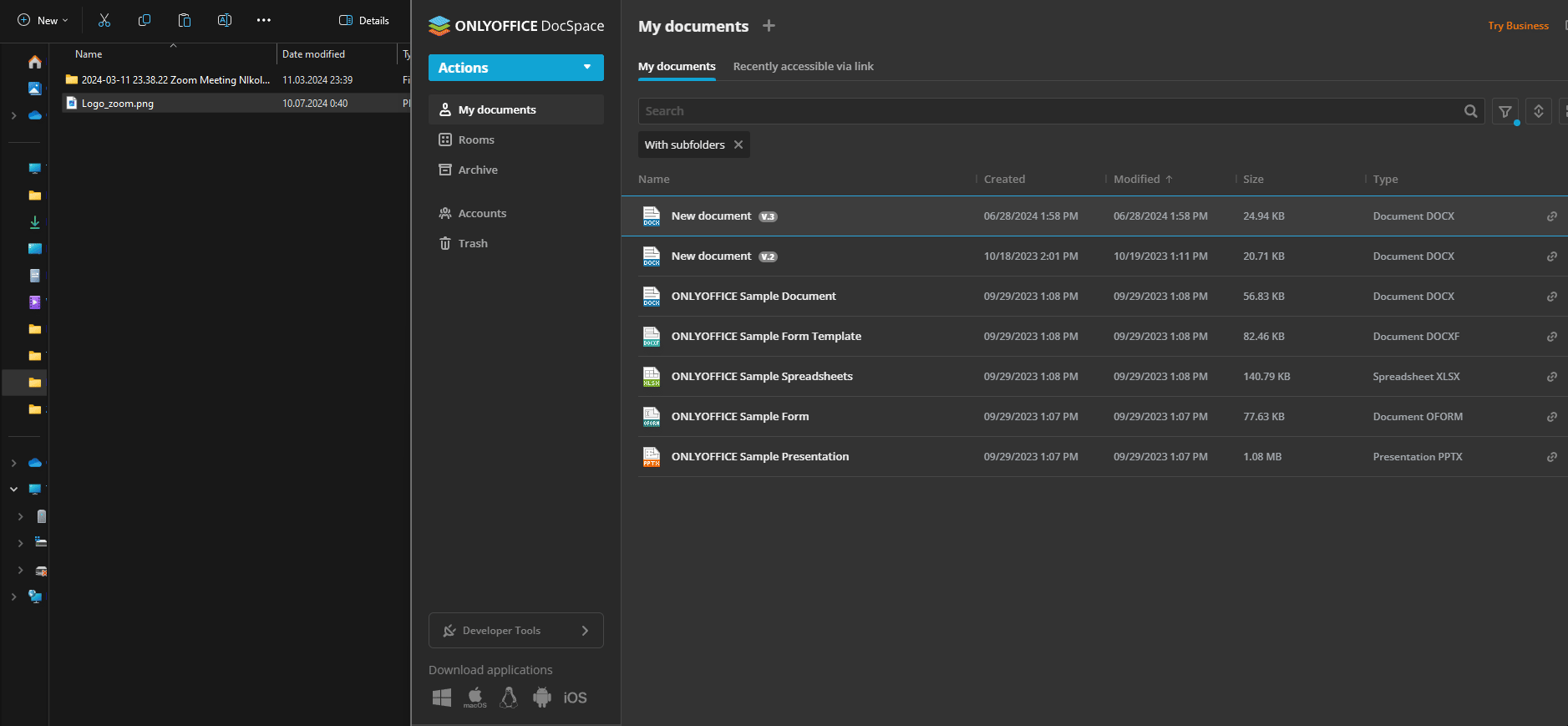Click the plus icon next to My documents title
Screen dimensions: 1568x726
pyautogui.click(x=769, y=26)
